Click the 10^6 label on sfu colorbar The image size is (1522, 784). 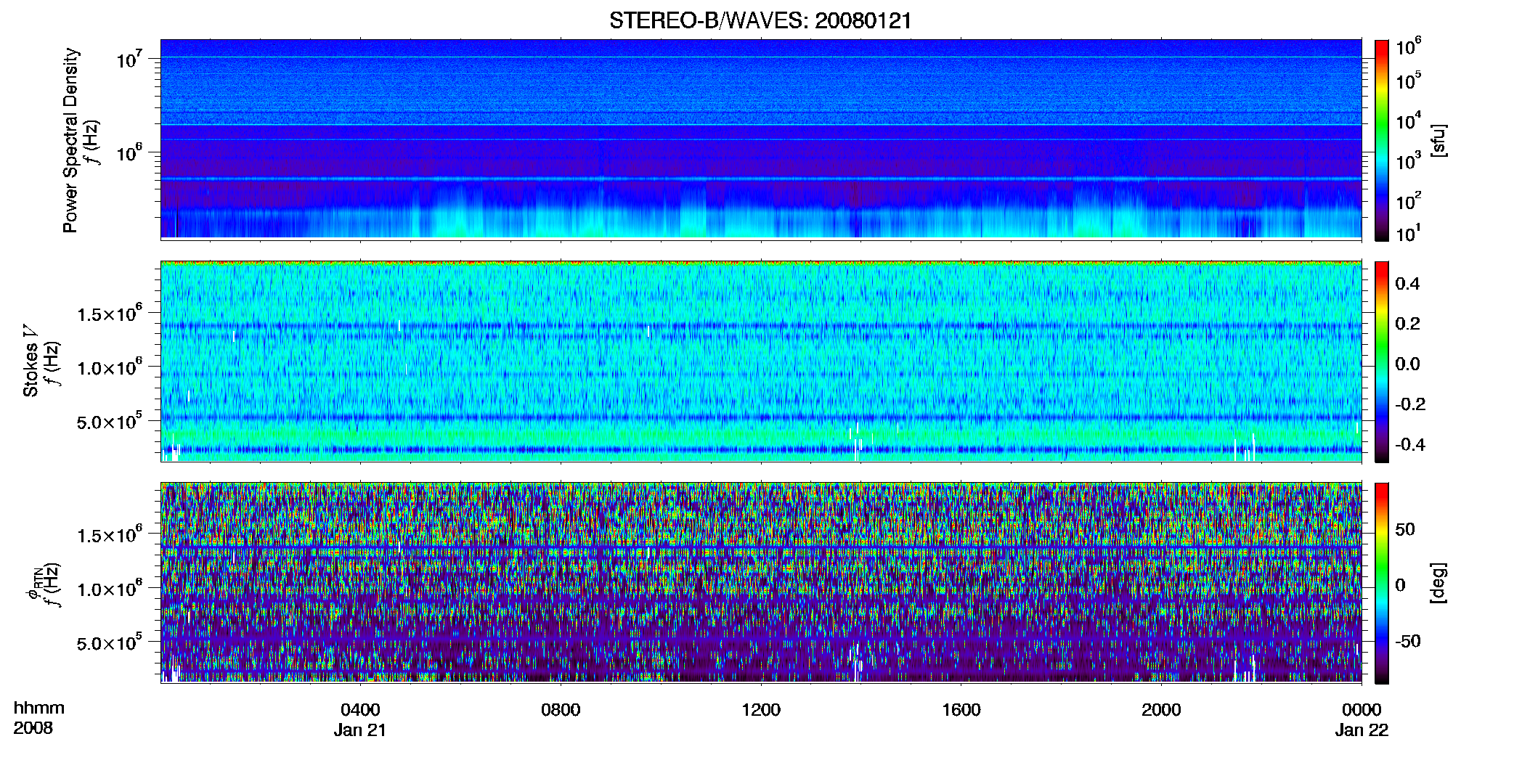tap(1409, 46)
